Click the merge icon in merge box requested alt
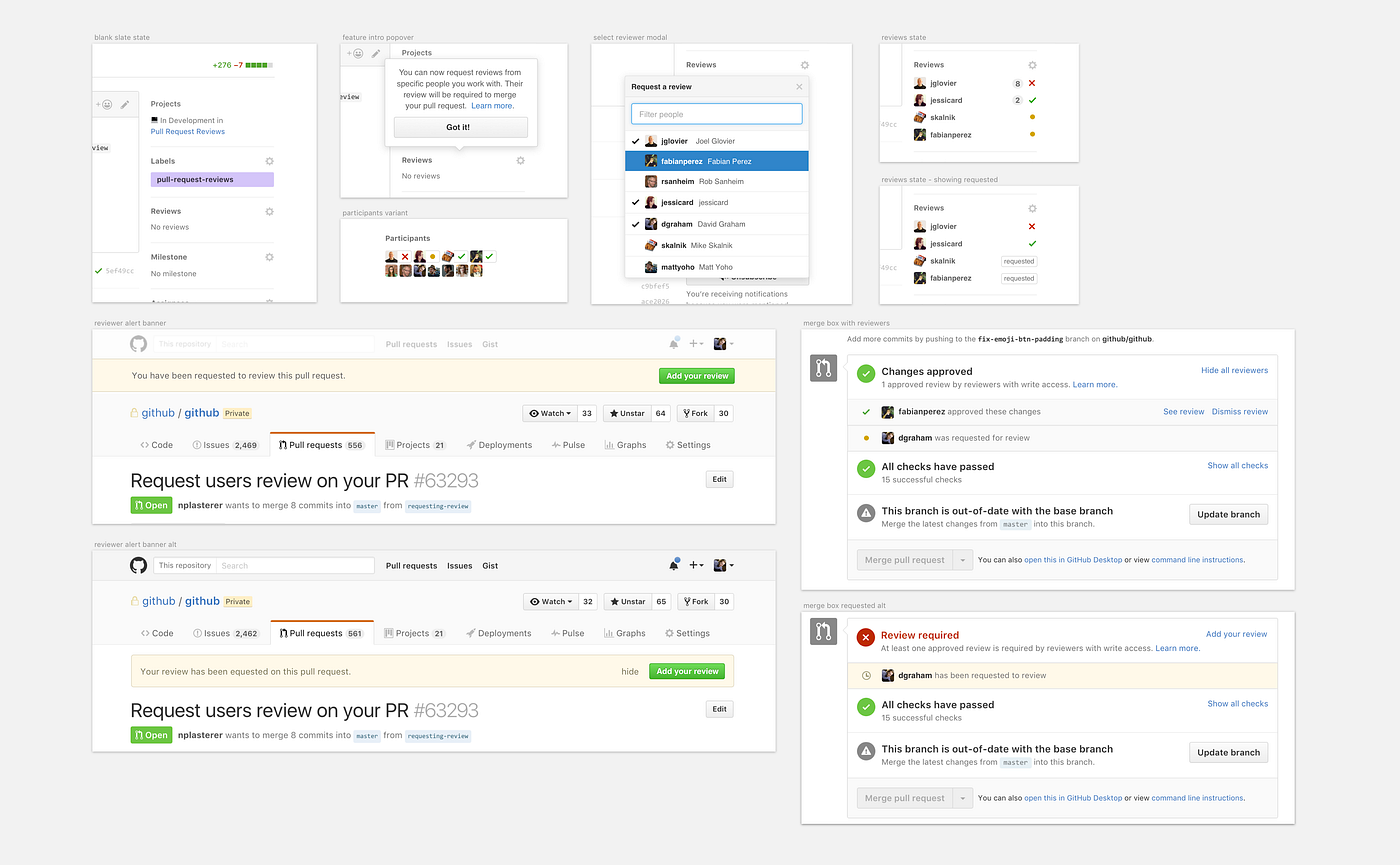This screenshot has height=865, width=1400. coord(823,632)
